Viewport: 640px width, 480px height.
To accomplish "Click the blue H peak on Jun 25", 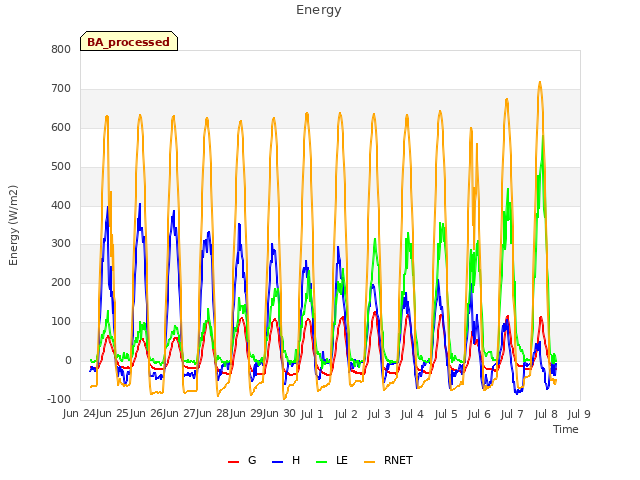I will point(140,204).
